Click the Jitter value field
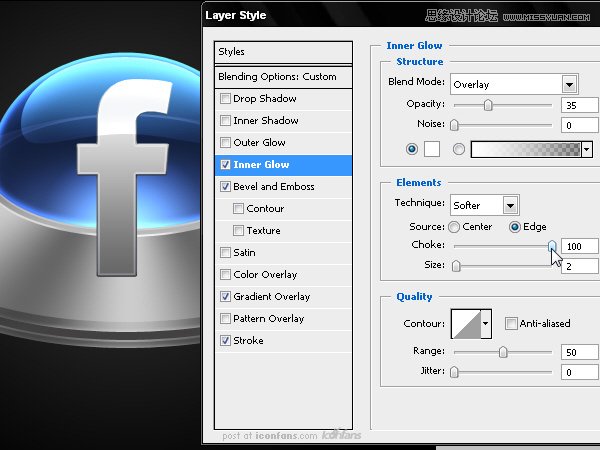The image size is (600, 450). coord(580,372)
